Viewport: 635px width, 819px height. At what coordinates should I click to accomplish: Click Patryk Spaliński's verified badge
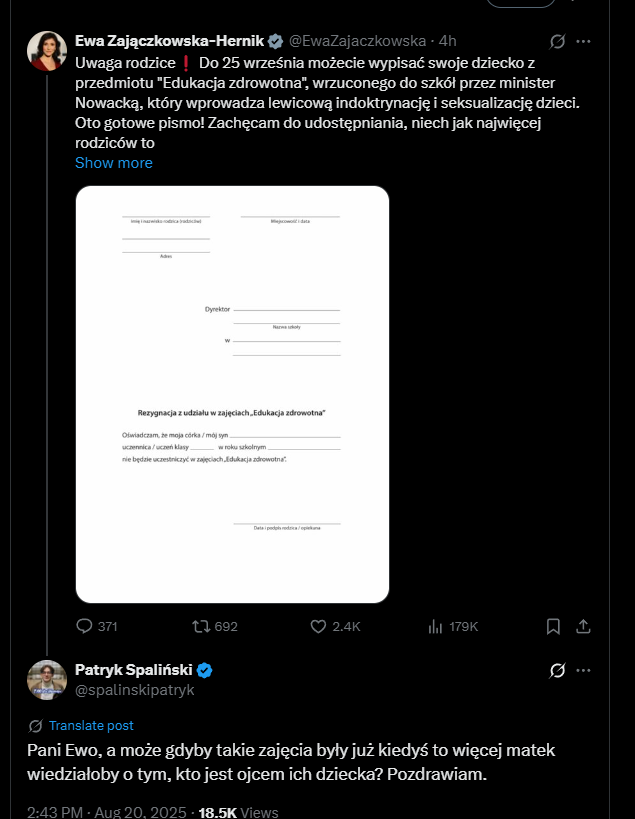[204, 670]
